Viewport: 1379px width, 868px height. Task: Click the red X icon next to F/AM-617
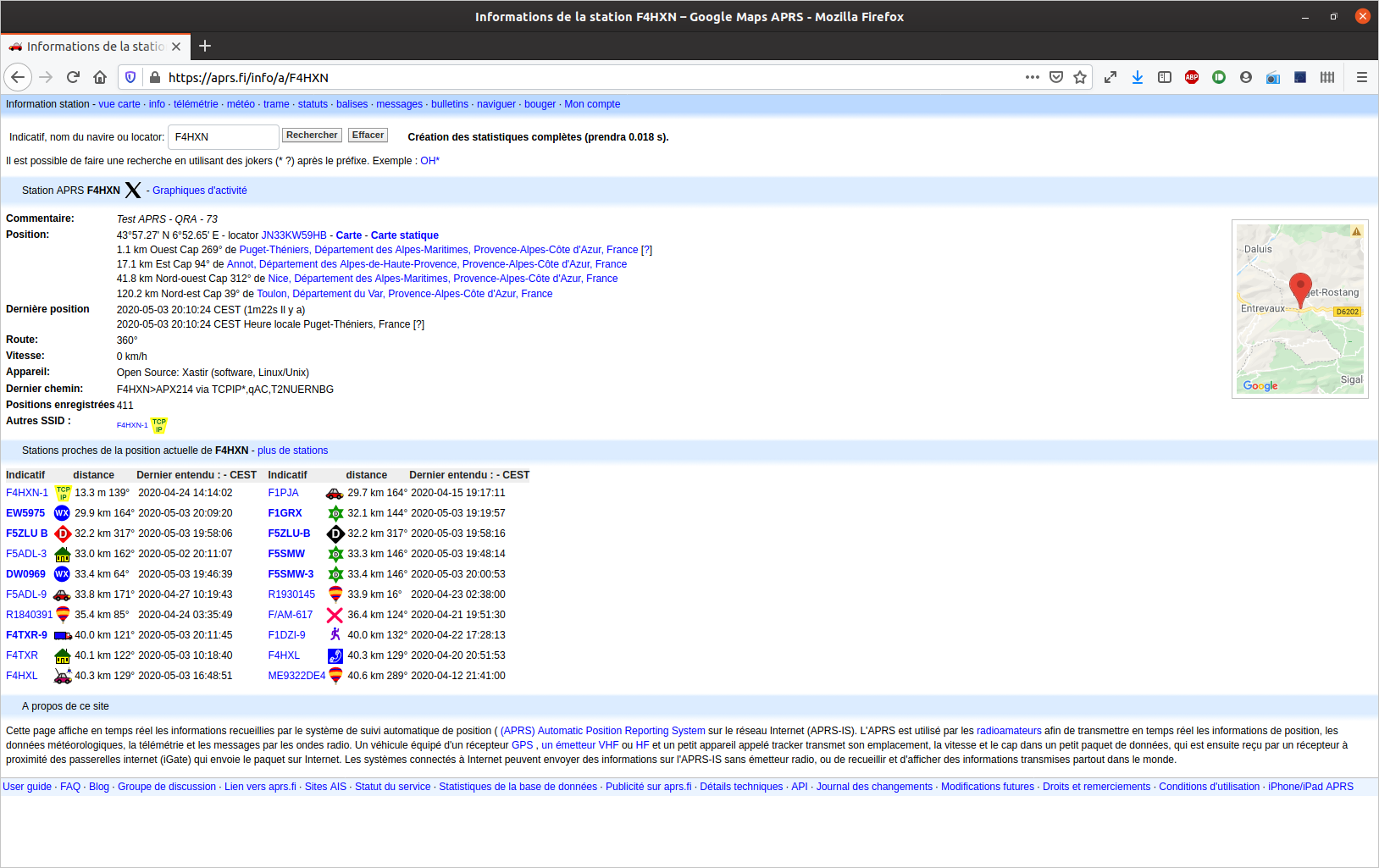tap(335, 615)
